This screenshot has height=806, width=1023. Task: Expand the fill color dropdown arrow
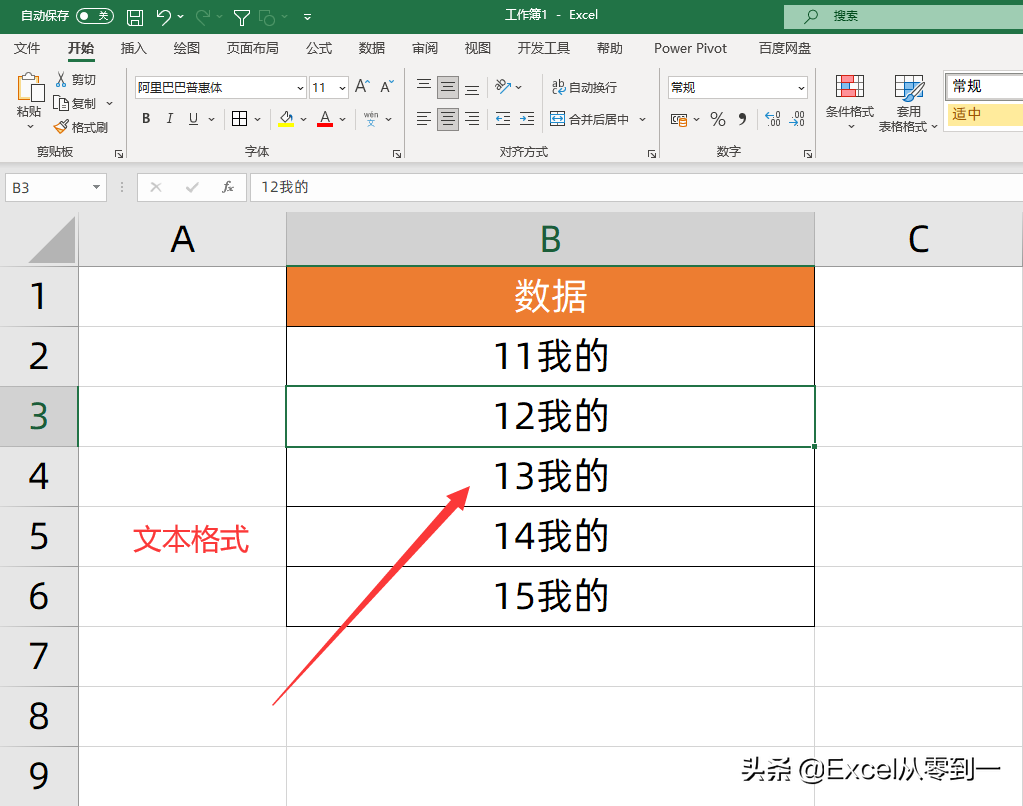(304, 120)
